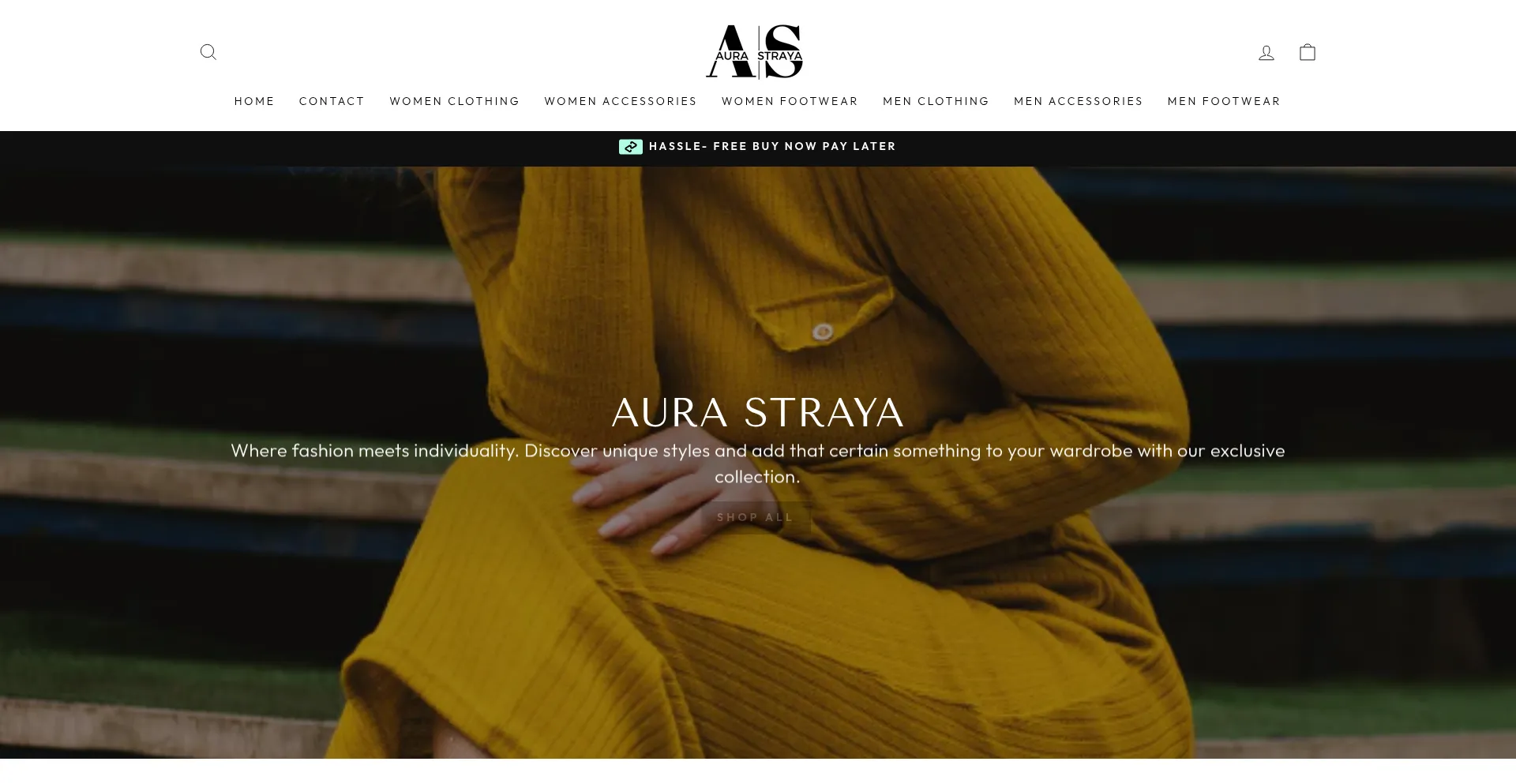Open the search magnifier icon
Screen dimensions: 1516x784
tap(208, 52)
